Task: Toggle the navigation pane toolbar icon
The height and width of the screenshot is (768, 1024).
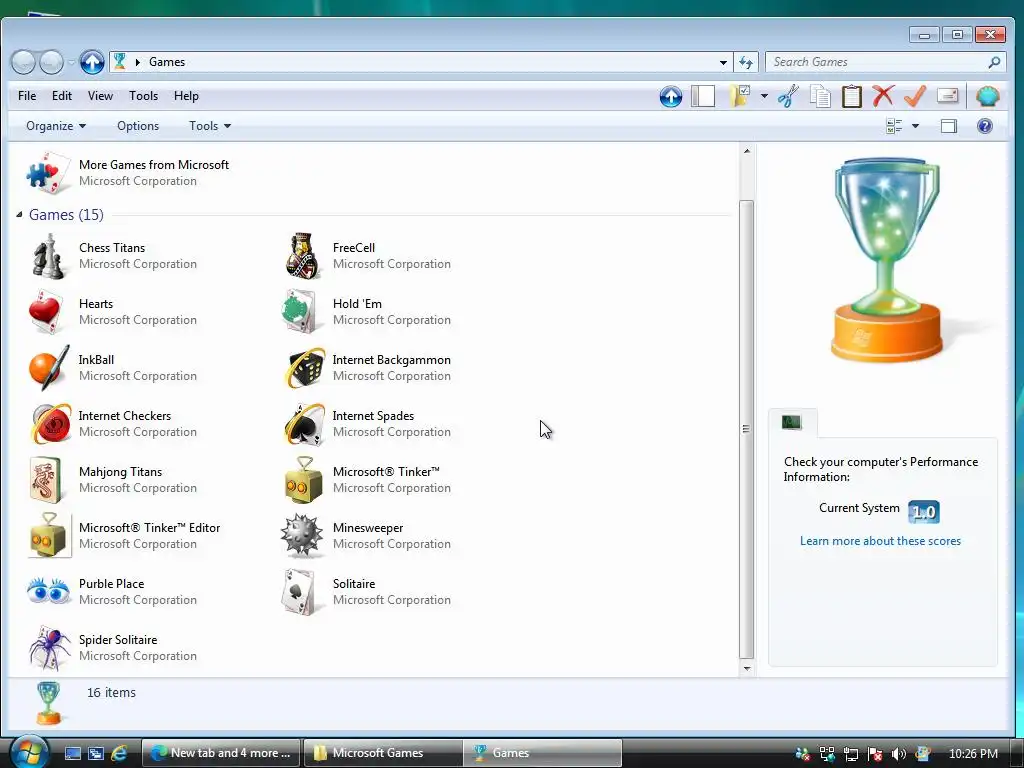Action: pos(703,96)
